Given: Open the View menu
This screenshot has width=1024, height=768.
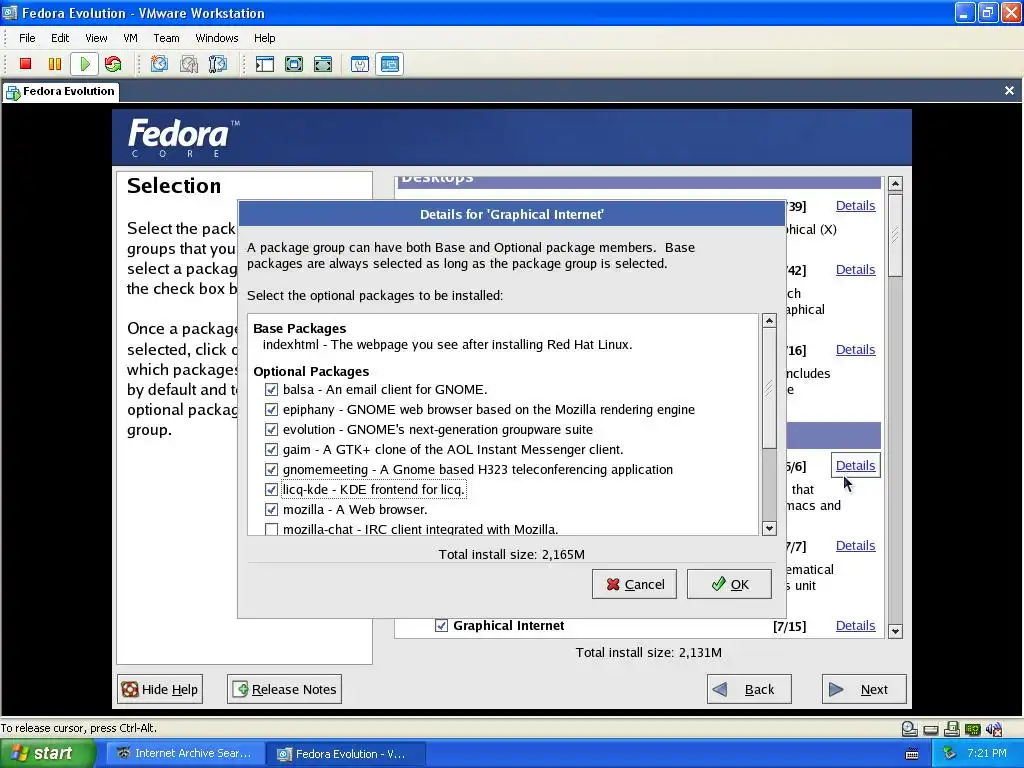Looking at the screenshot, I should point(96,38).
